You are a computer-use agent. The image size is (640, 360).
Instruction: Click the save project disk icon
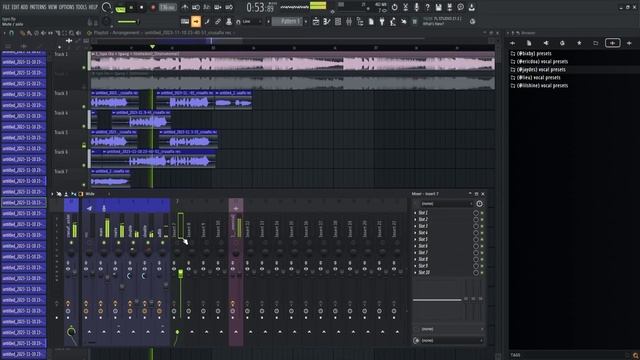[x=438, y=7]
